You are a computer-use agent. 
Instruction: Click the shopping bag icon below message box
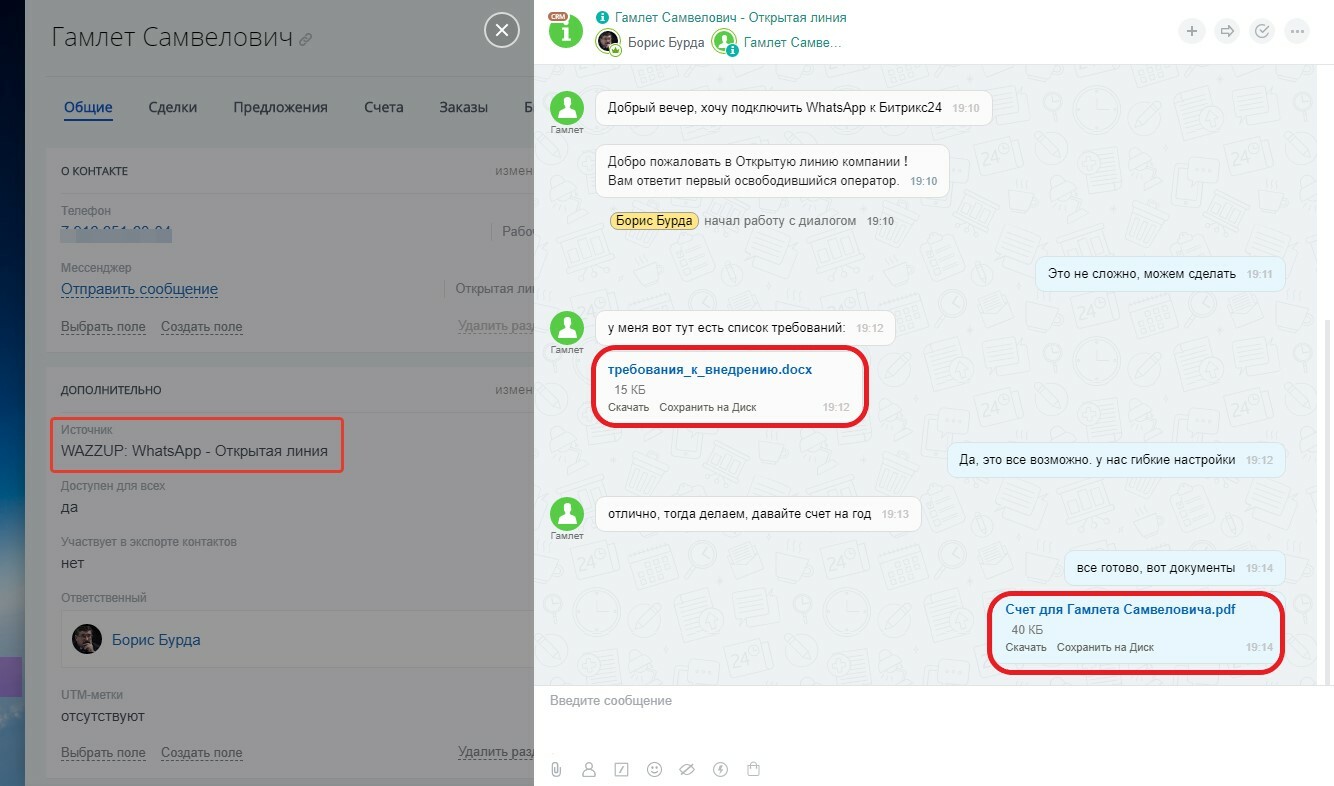754,769
